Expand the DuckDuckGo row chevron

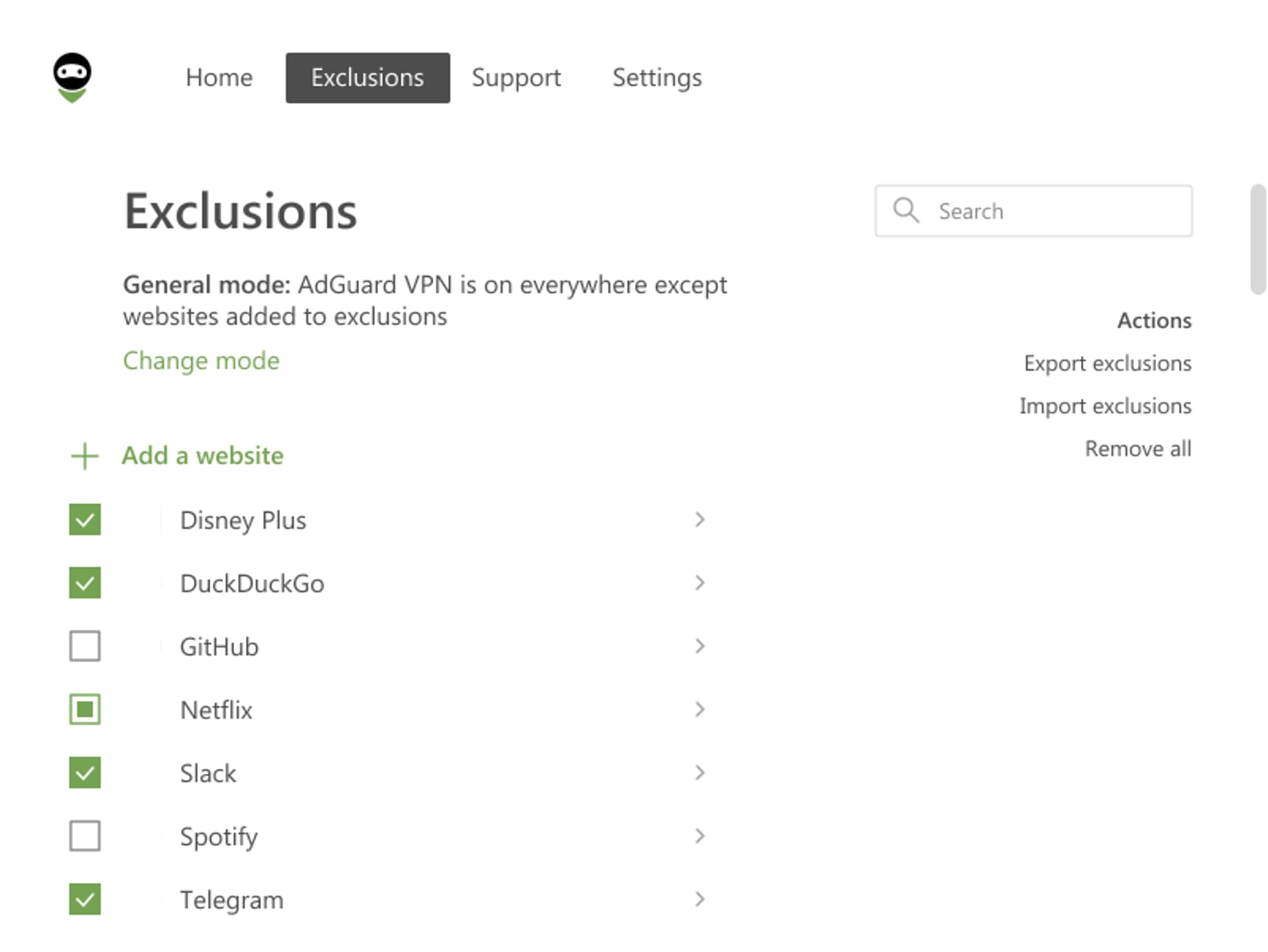(x=700, y=583)
